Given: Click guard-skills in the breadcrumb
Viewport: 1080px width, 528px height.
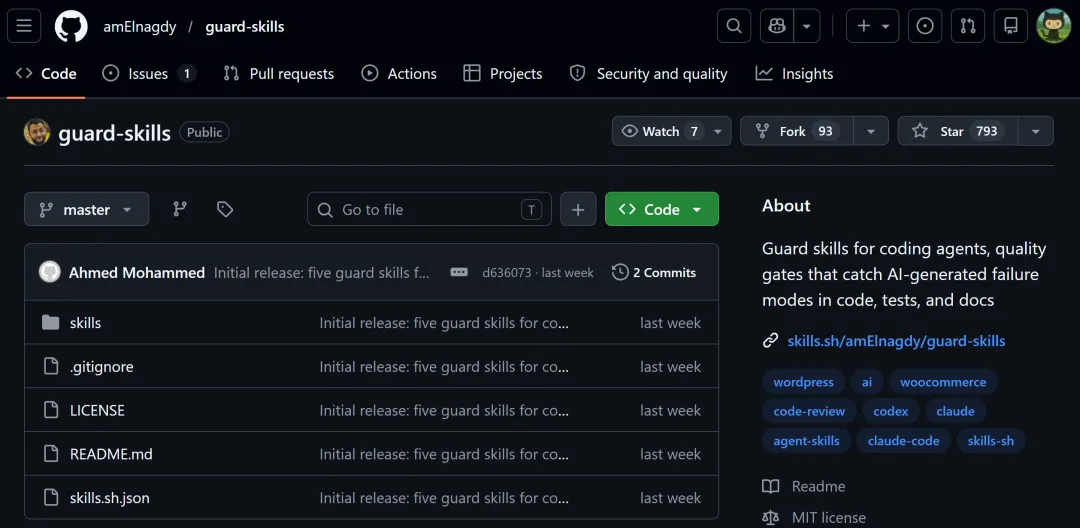Looking at the screenshot, I should (x=245, y=27).
